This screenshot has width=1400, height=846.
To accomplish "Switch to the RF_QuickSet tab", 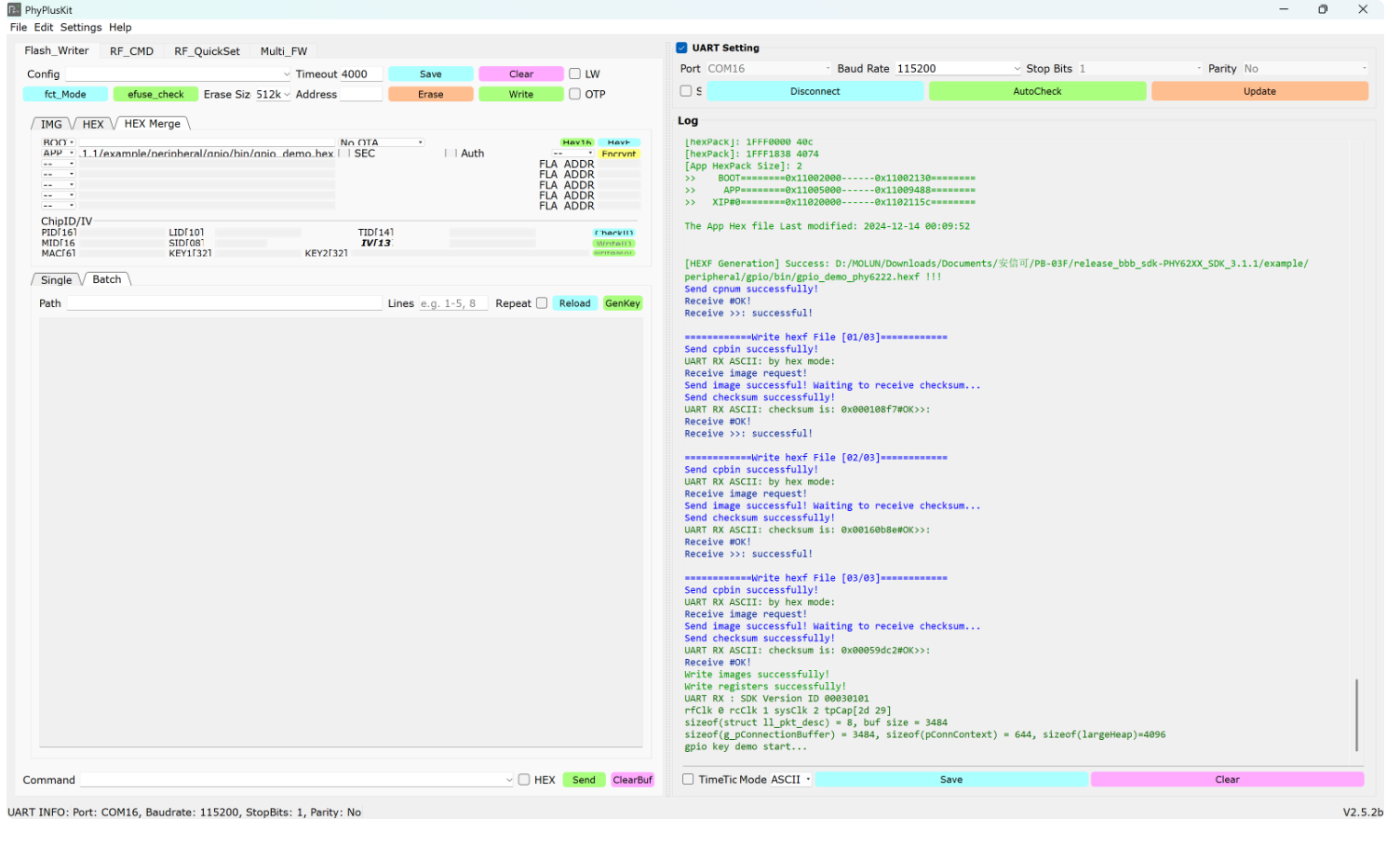I will tap(207, 51).
